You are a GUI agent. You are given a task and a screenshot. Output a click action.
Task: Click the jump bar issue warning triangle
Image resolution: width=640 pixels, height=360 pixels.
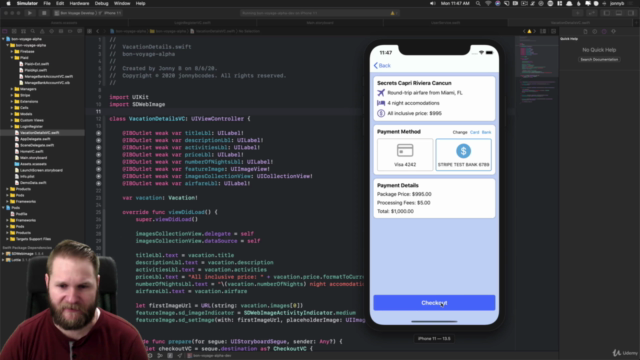tap(529, 31)
